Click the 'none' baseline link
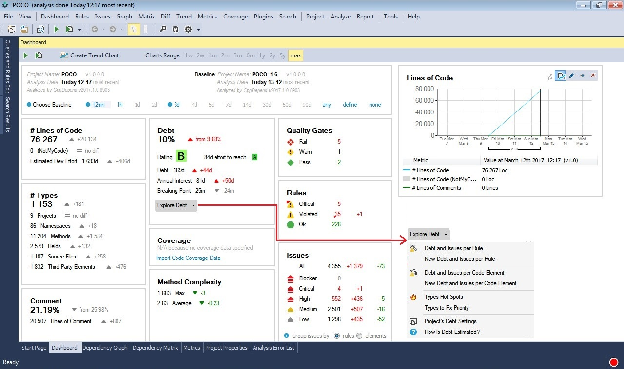Screen dimensions: 624x369 click(x=375, y=105)
